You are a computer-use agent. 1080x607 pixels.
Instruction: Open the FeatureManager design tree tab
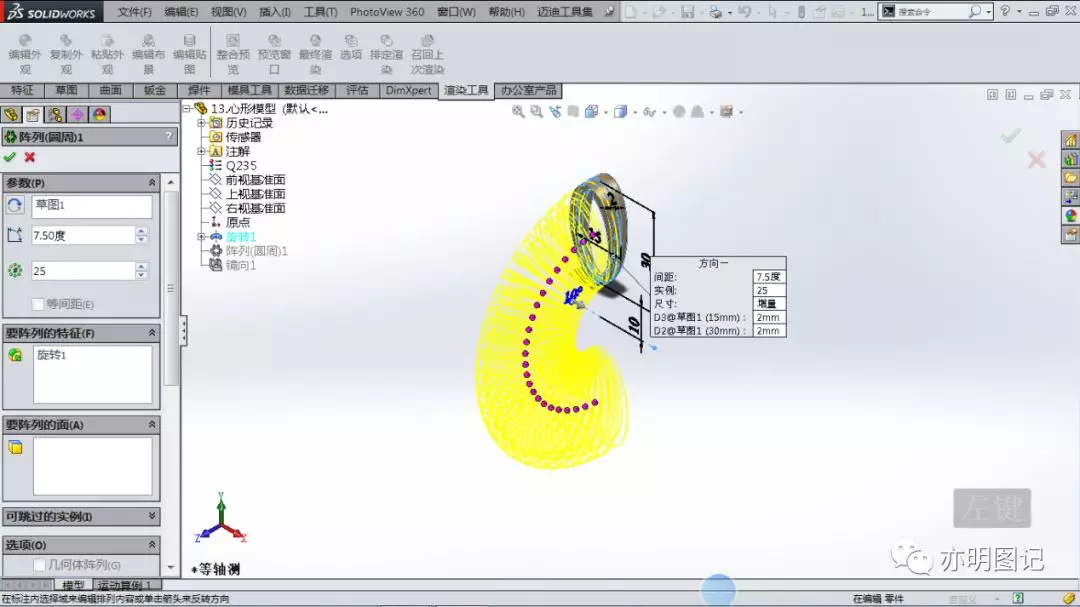(11, 114)
